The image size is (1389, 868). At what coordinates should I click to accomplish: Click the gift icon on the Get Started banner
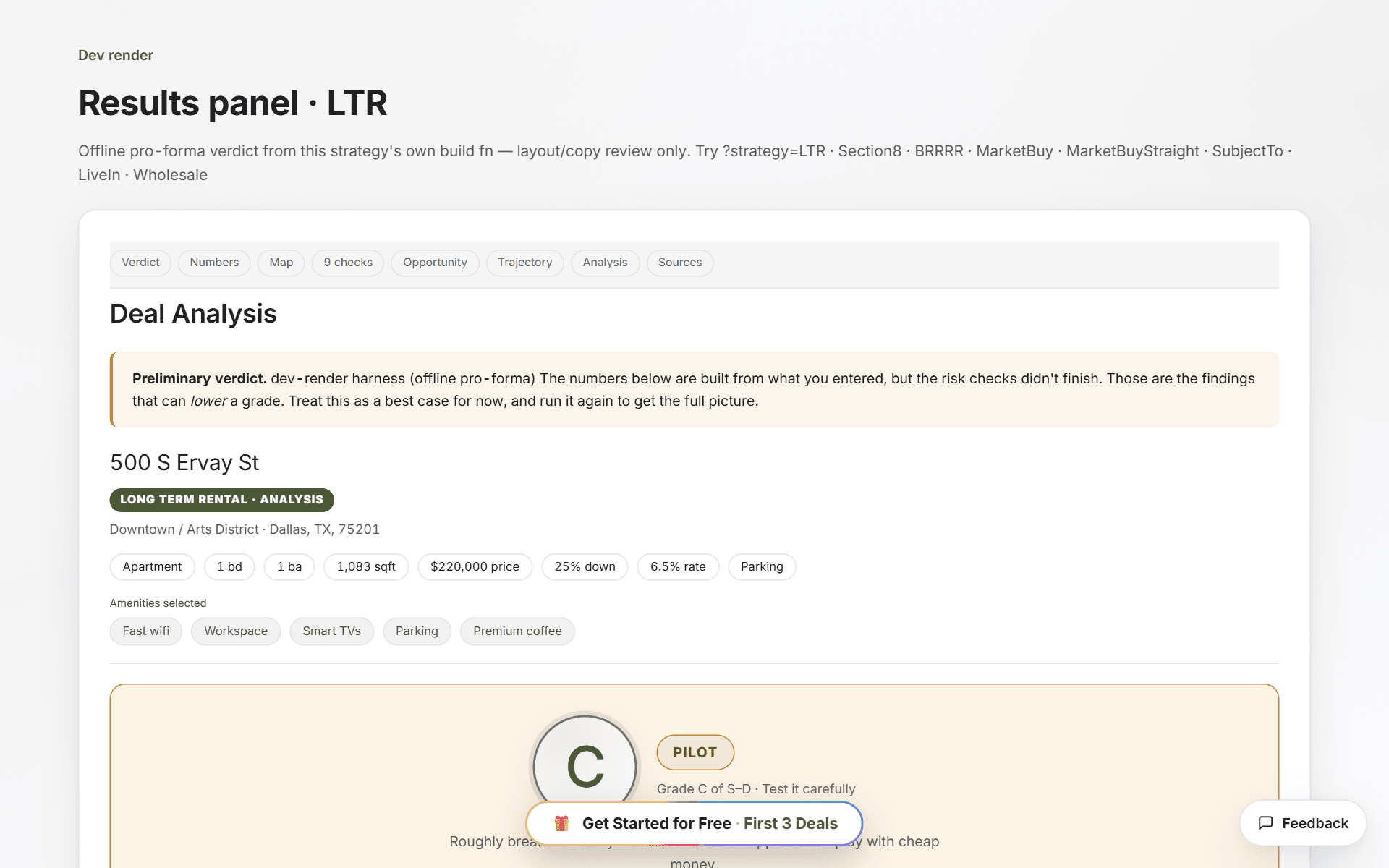point(561,823)
